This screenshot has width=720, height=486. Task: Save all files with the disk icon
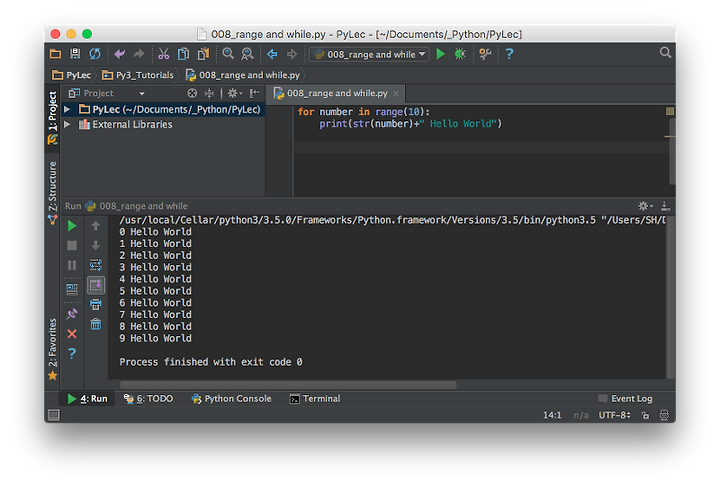click(x=75, y=54)
